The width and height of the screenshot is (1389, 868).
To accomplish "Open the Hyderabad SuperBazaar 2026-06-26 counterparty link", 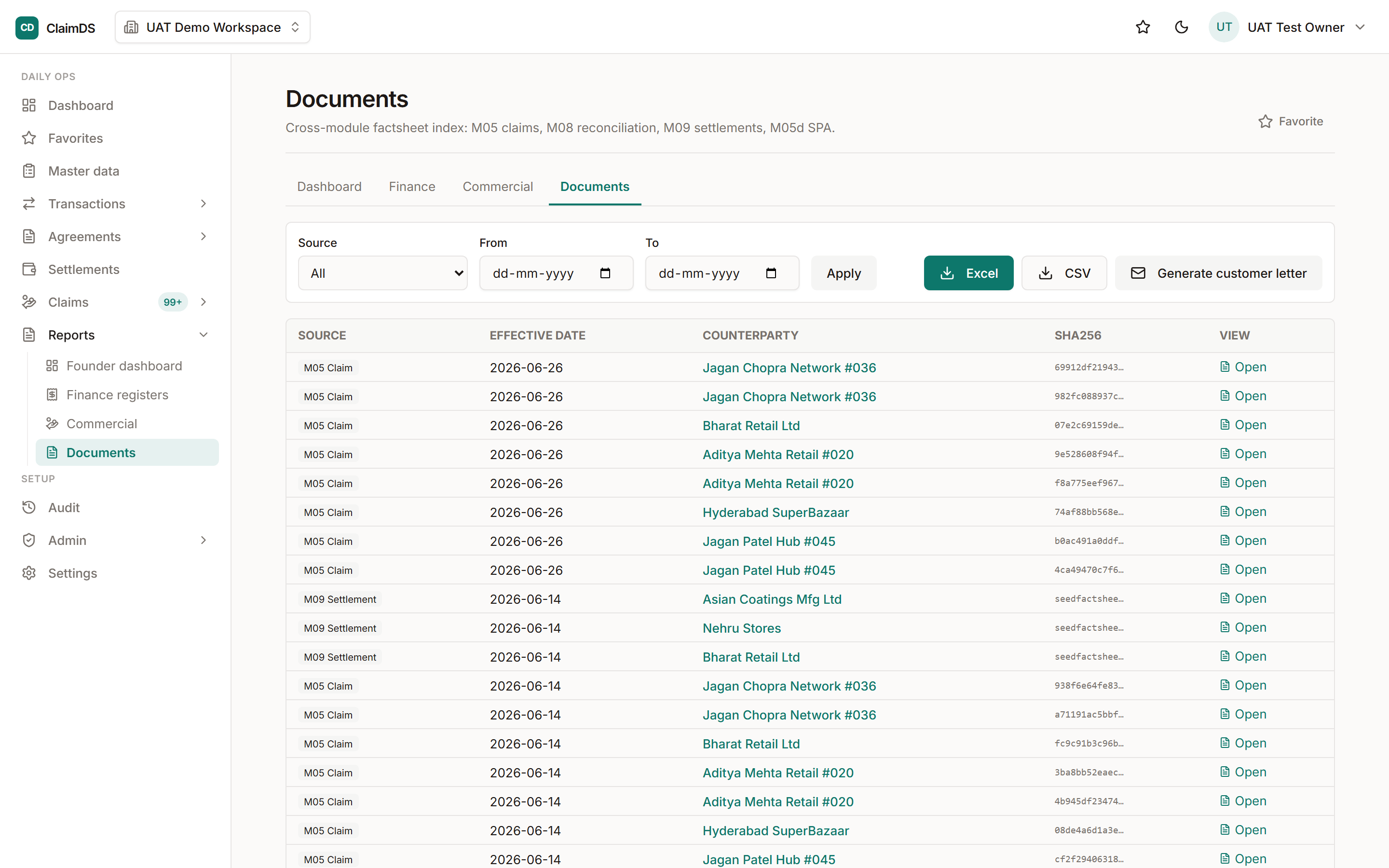I will coord(776,512).
